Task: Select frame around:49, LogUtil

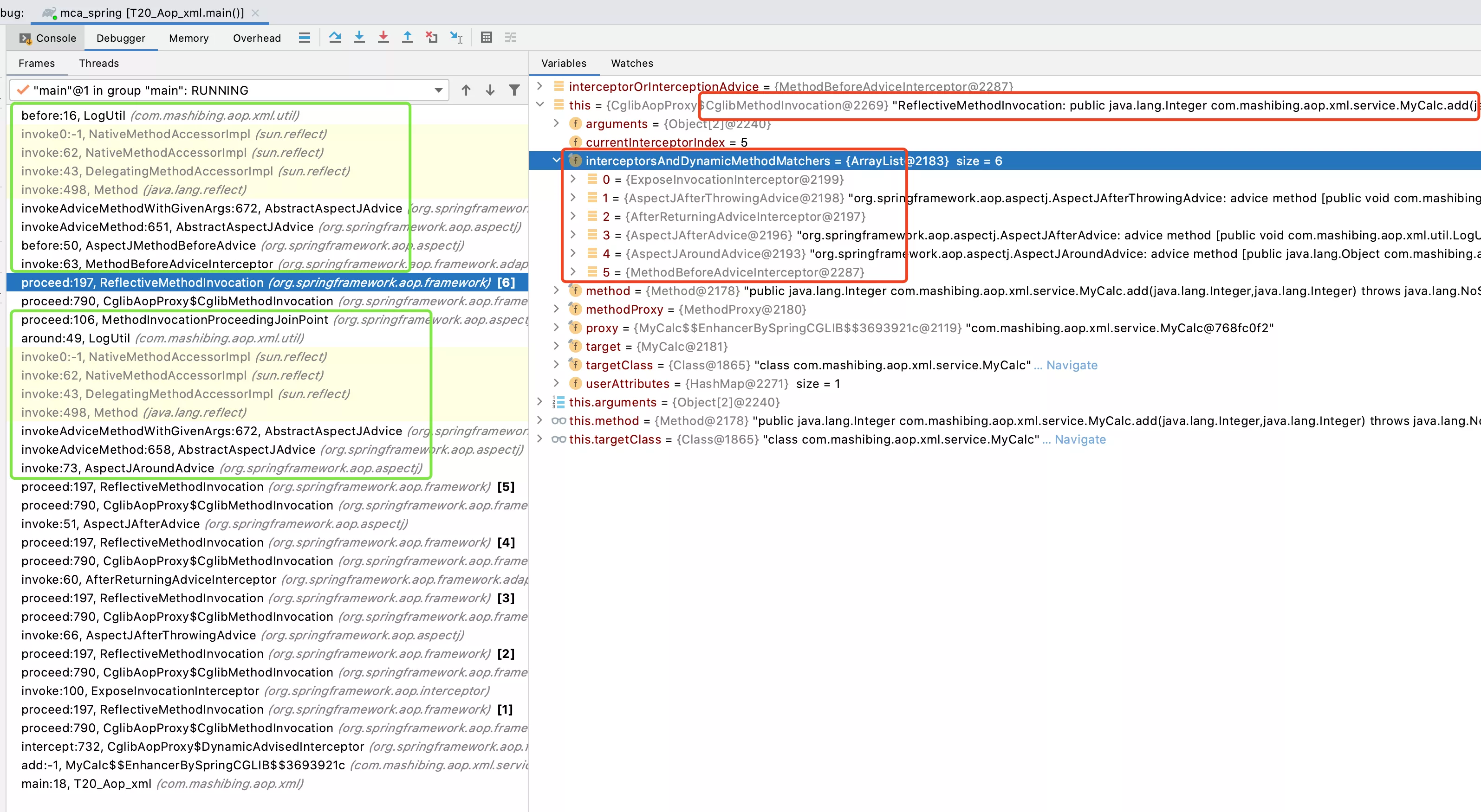Action: pyautogui.click(x=267, y=338)
